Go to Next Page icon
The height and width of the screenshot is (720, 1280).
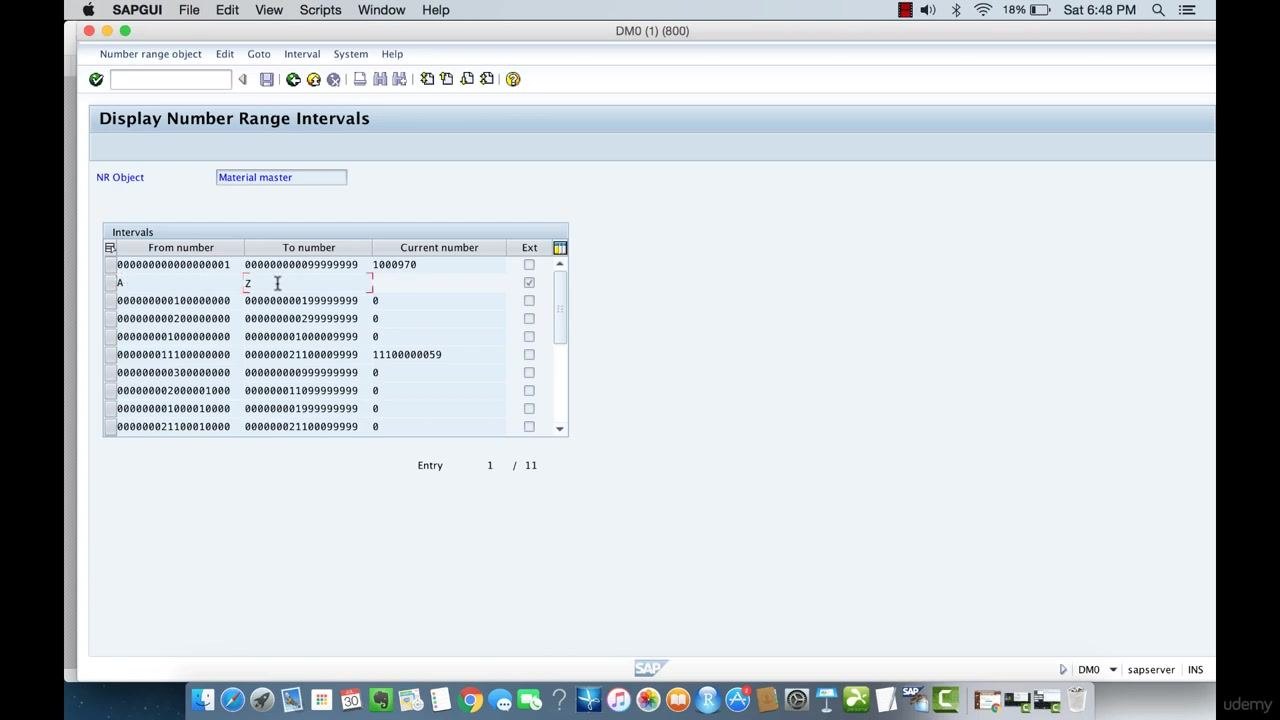click(467, 79)
